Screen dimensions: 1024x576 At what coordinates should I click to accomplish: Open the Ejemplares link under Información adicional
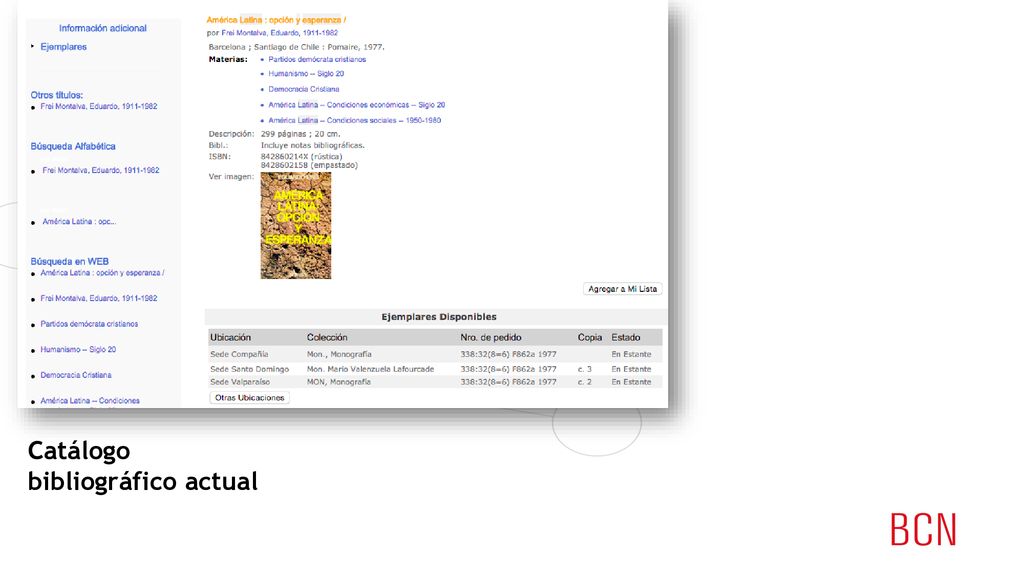pyautogui.click(x=63, y=47)
